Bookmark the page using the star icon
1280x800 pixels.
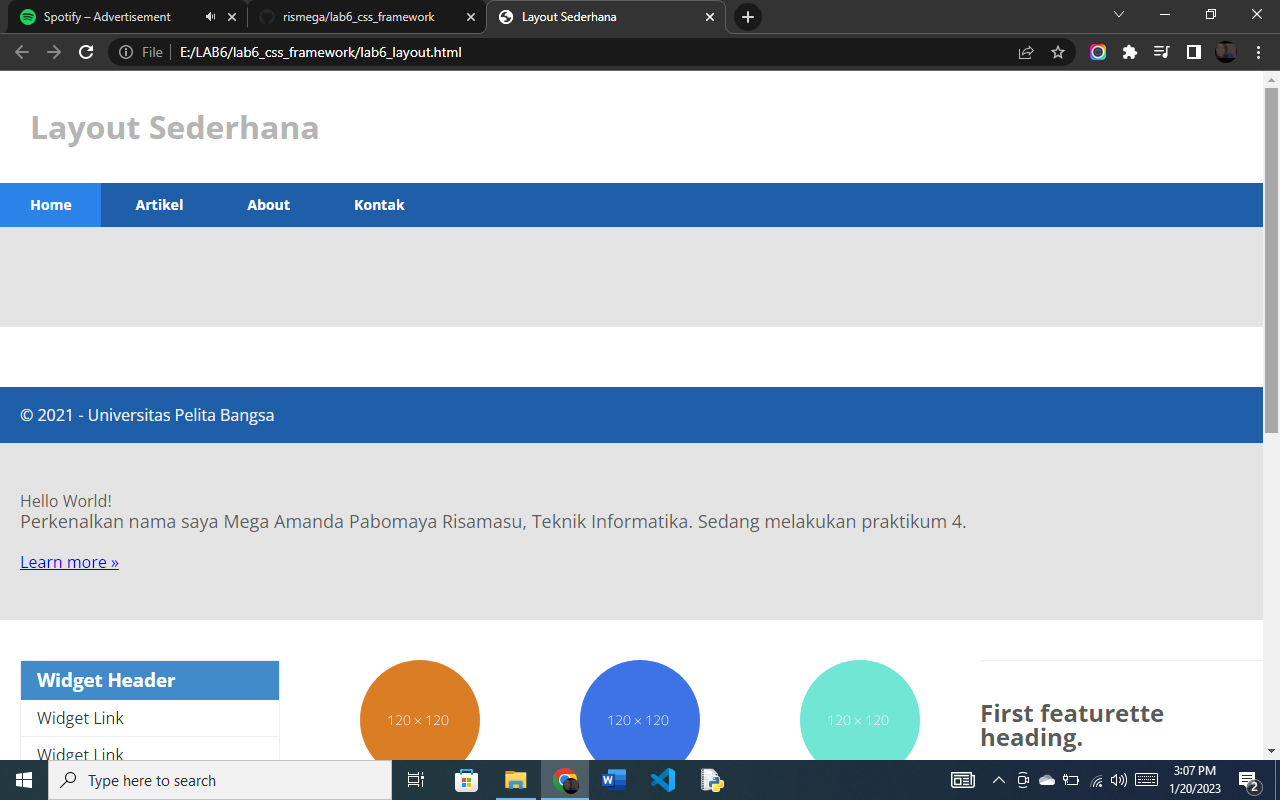click(1058, 52)
